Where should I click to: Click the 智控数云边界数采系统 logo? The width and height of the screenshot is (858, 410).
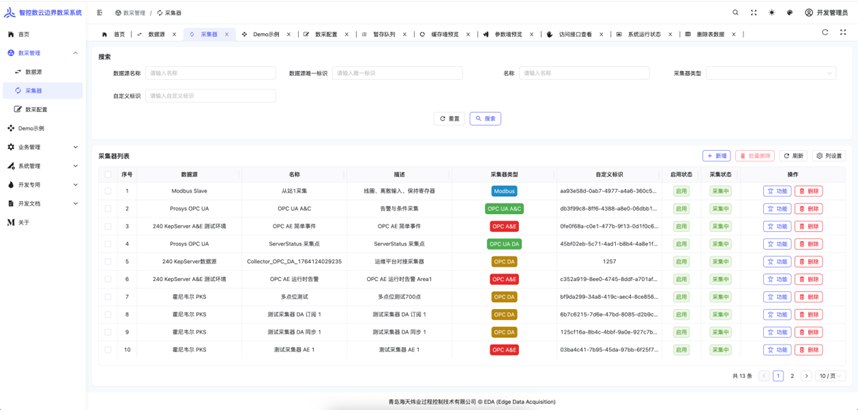click(43, 13)
